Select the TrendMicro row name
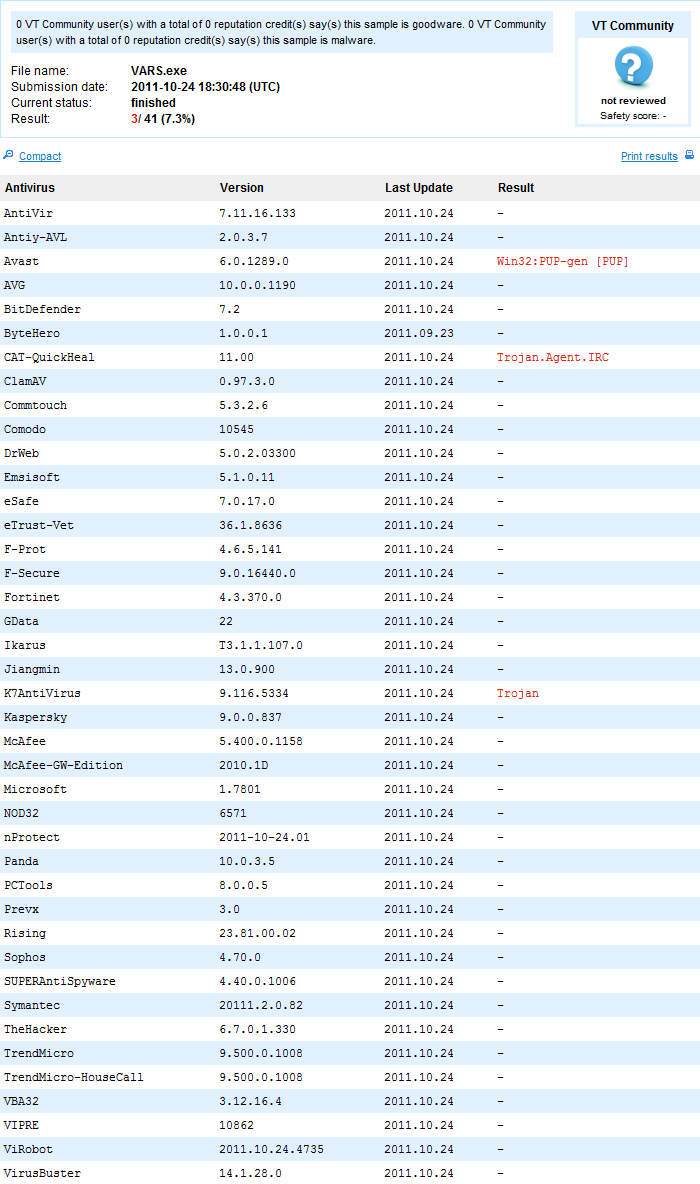 [x=39, y=1053]
